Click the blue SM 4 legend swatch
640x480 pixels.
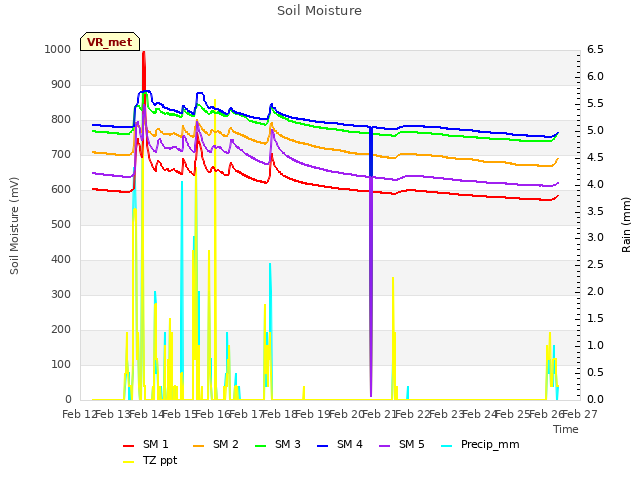click(323, 446)
